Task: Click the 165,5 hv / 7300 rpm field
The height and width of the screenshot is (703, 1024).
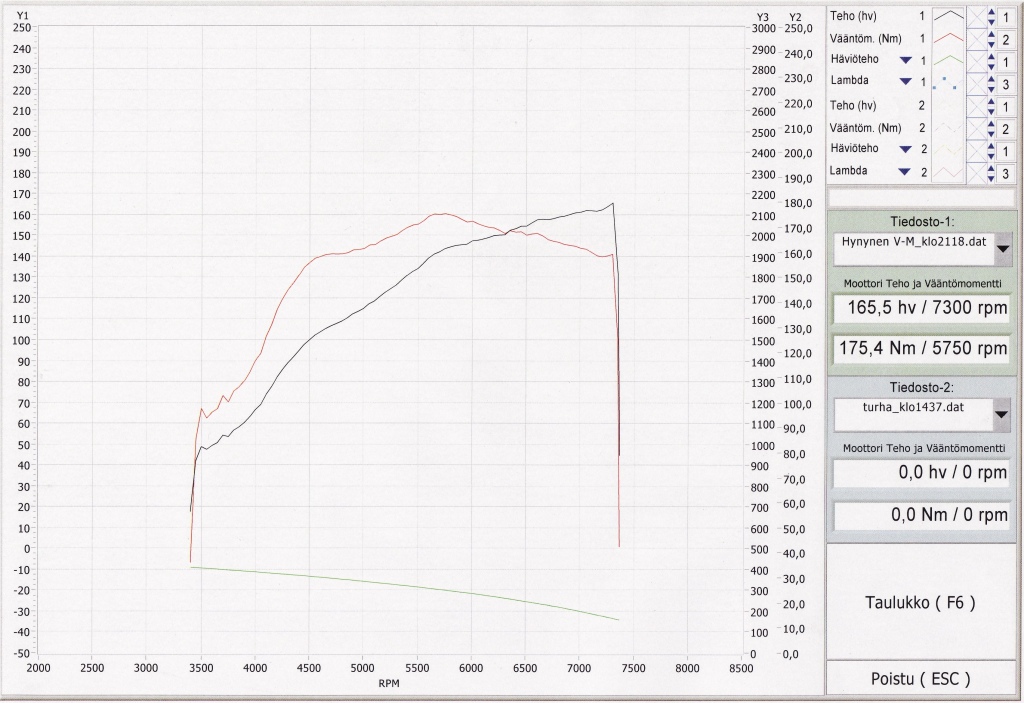Action: 921,307
